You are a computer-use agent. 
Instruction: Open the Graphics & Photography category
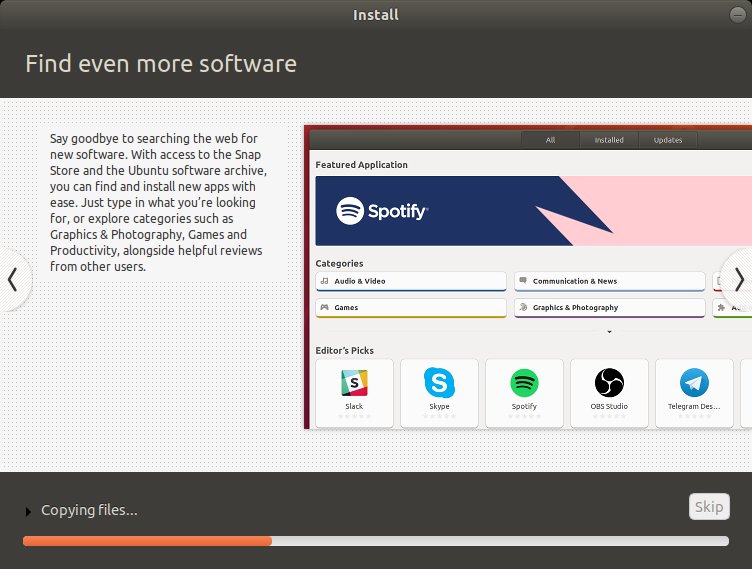tap(609, 308)
